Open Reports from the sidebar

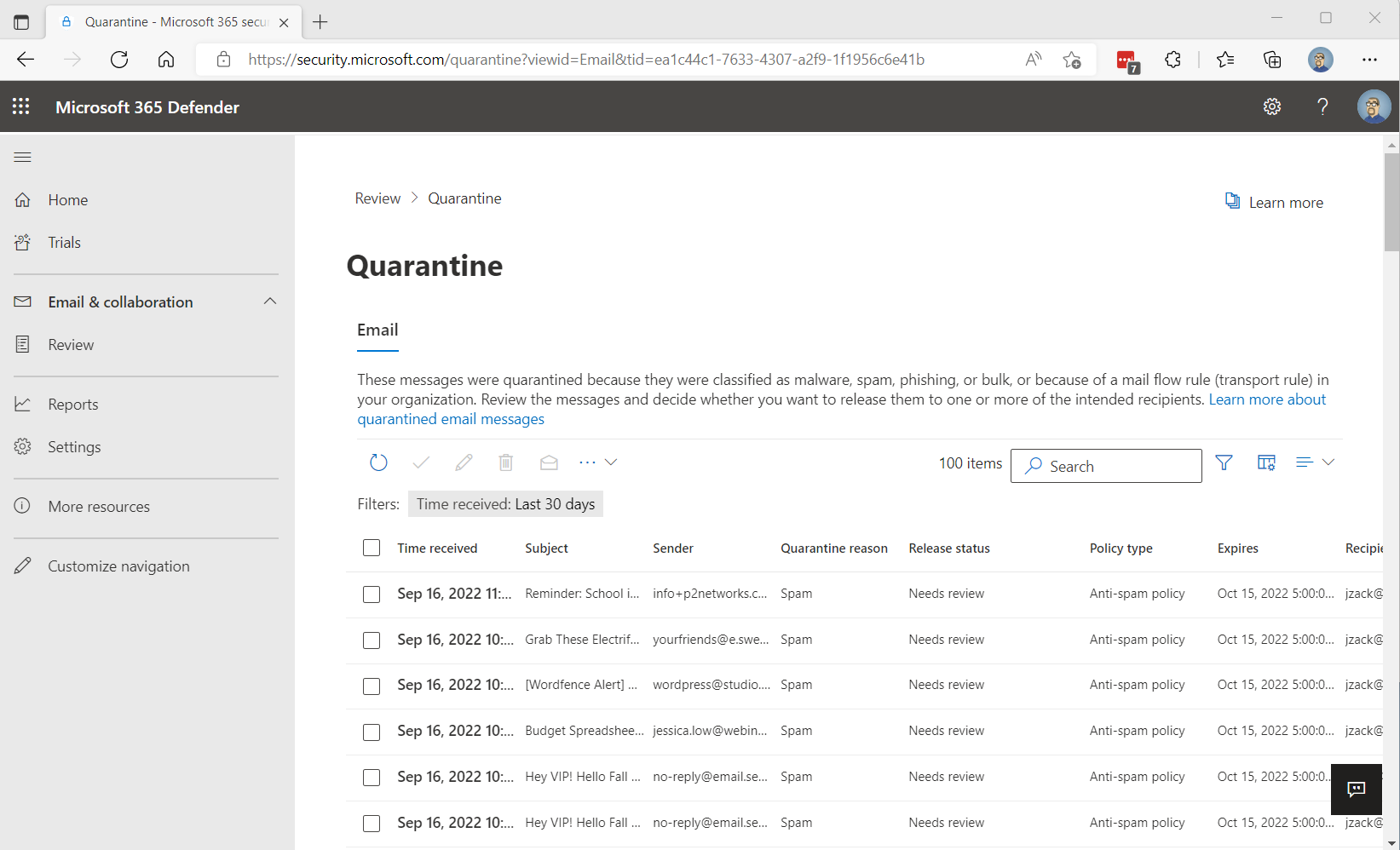[x=72, y=404]
